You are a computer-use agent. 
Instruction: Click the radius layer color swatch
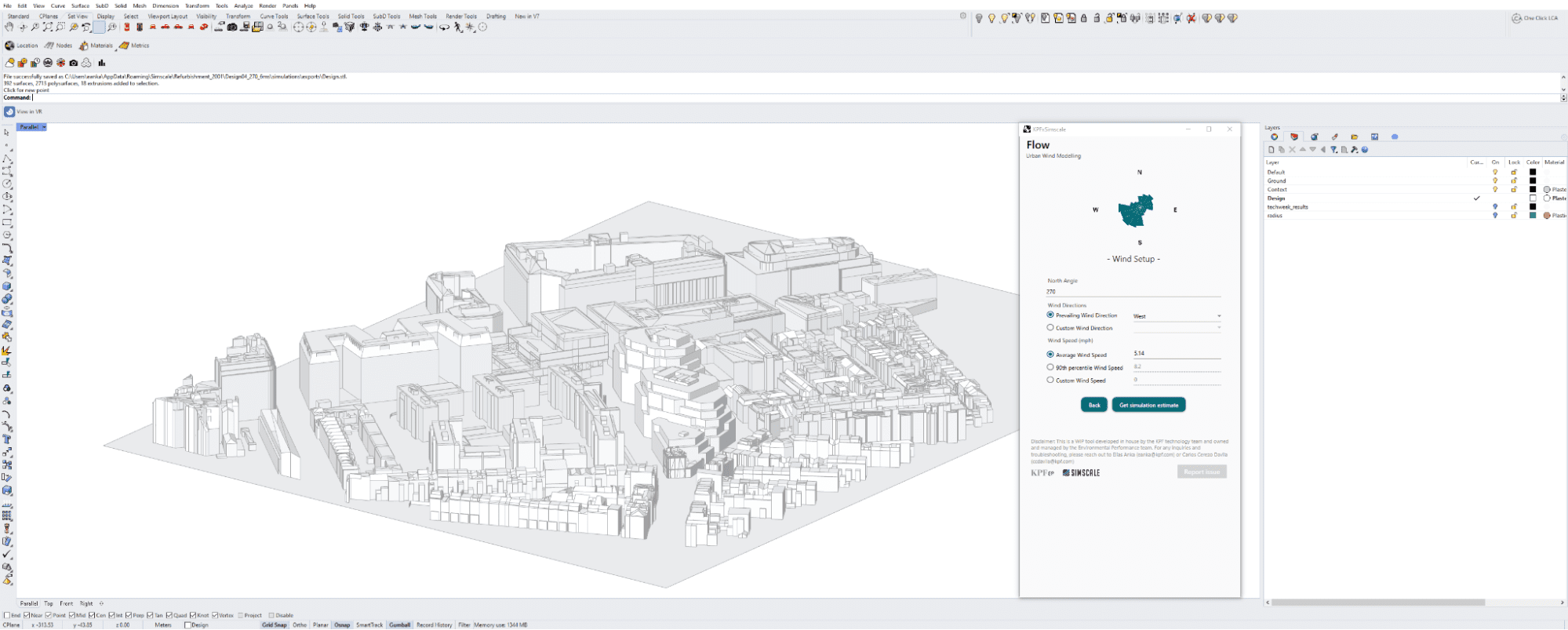[1533, 216]
